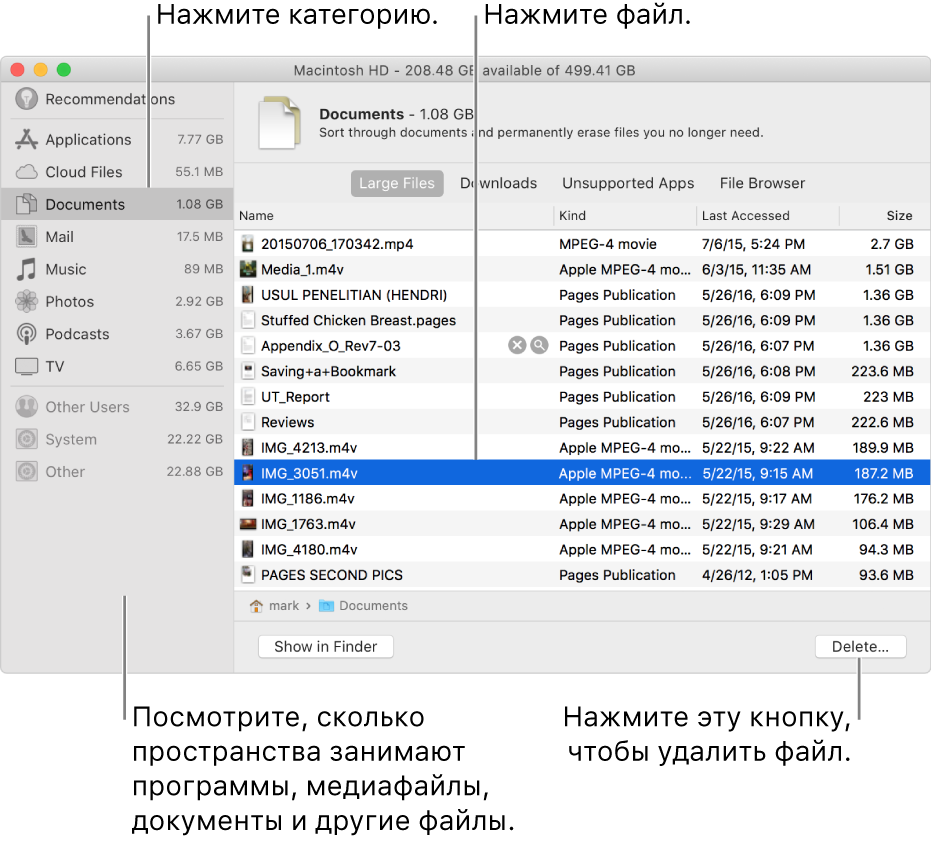This screenshot has width=931, height=841.
Task: Switch to the File Browser tab
Action: point(762,184)
